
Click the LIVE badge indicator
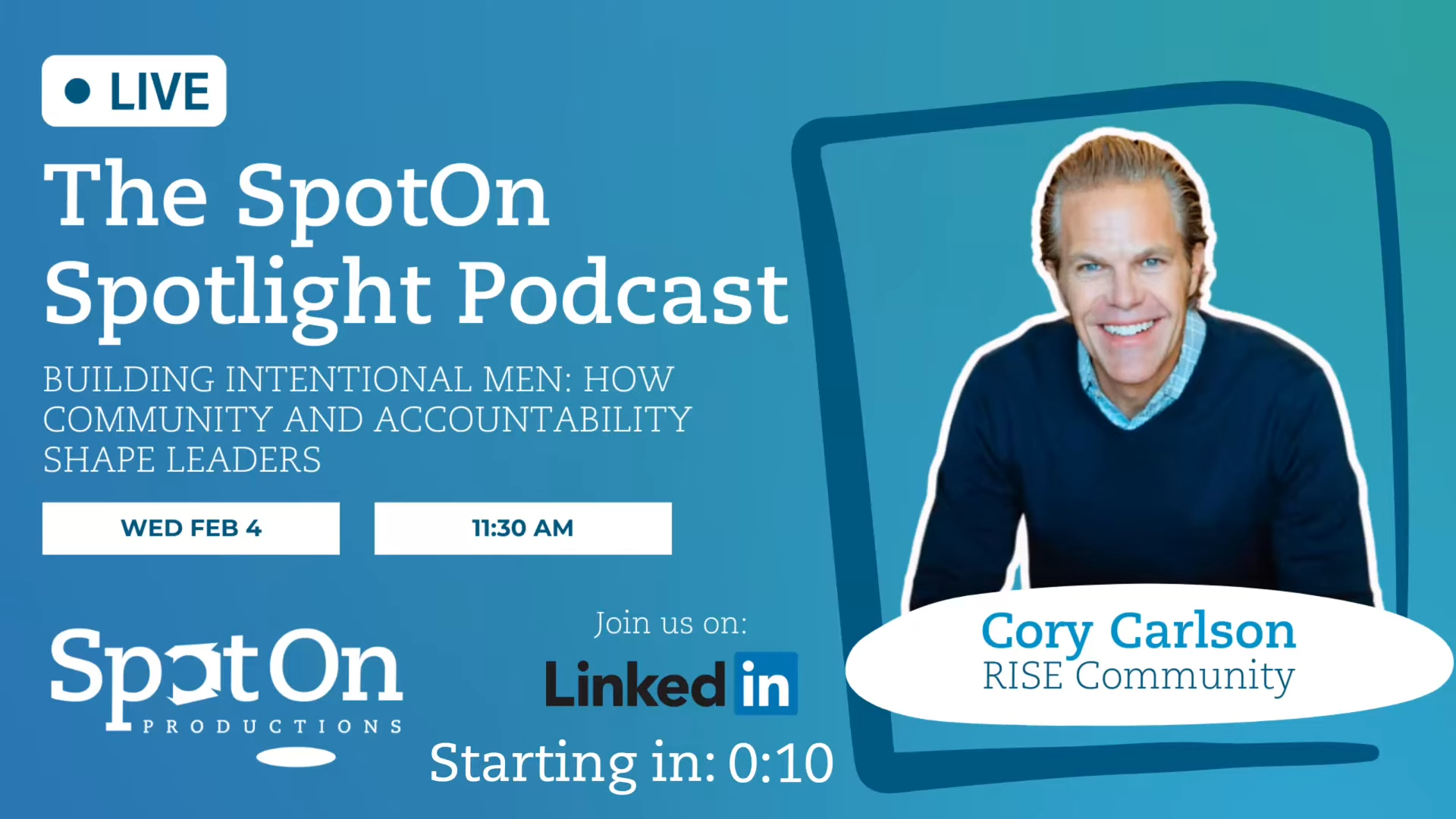[133, 91]
